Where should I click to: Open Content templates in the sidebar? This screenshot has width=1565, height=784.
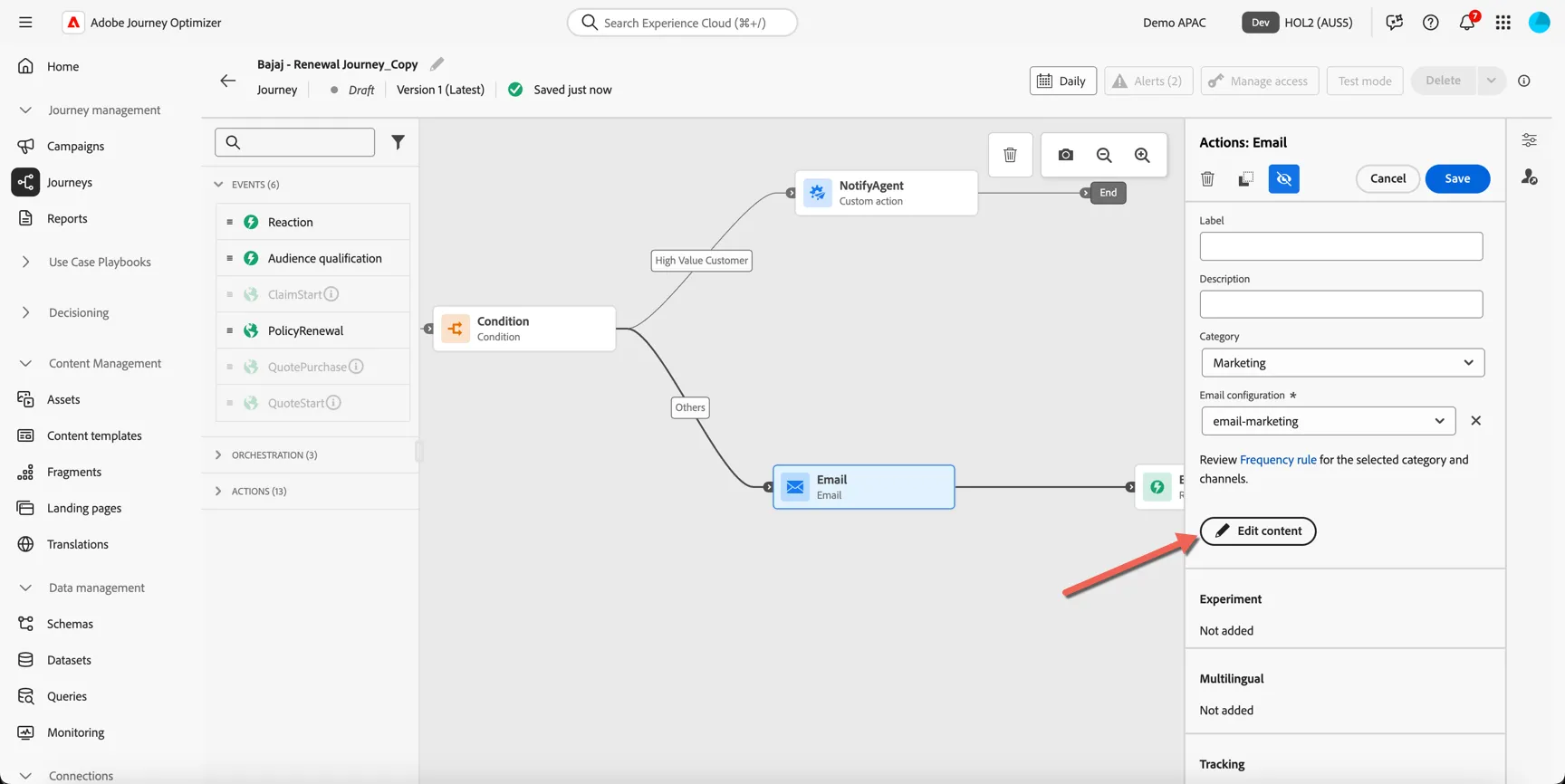click(x=94, y=435)
